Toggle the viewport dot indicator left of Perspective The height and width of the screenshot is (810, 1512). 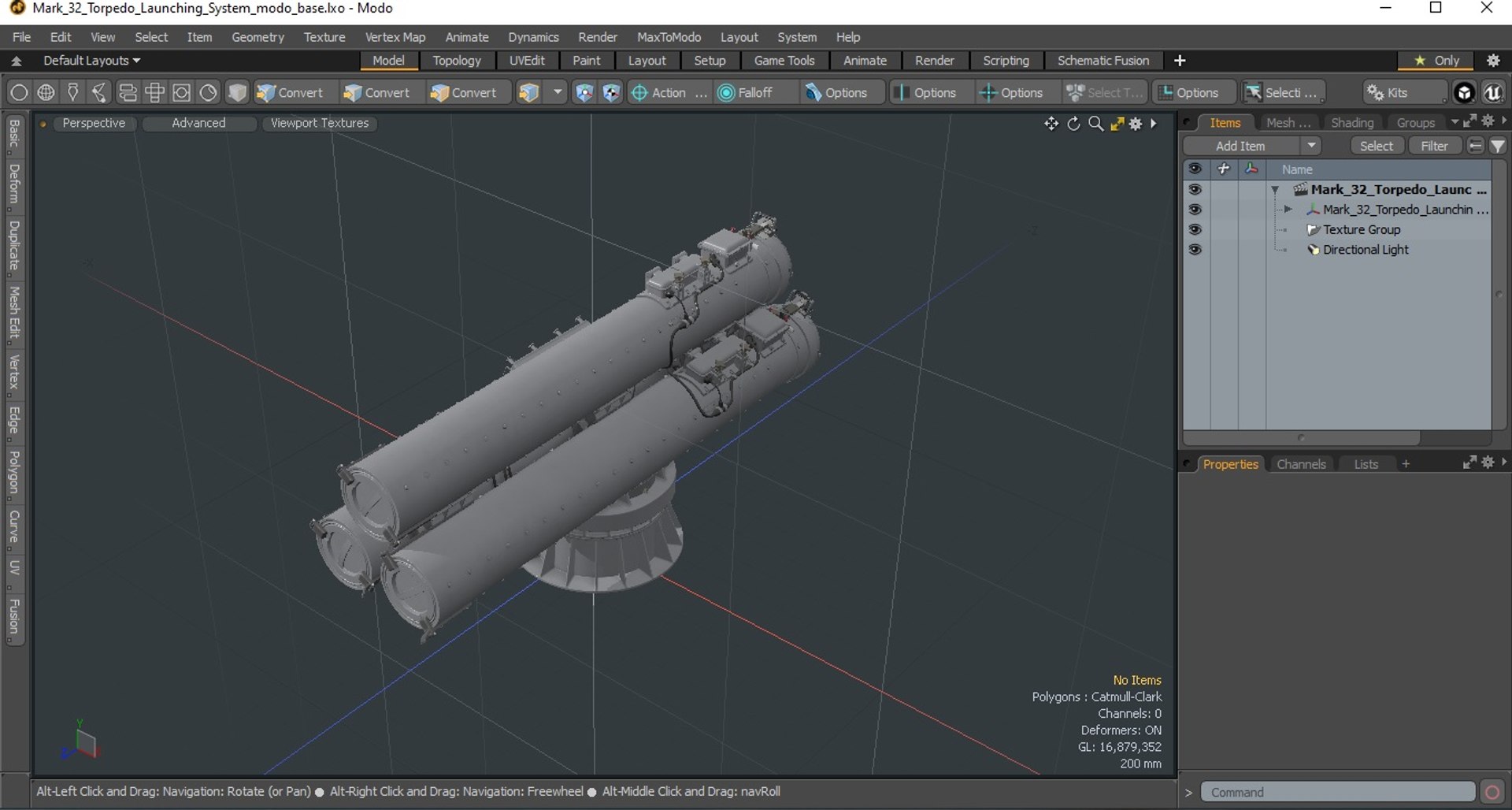tap(43, 124)
